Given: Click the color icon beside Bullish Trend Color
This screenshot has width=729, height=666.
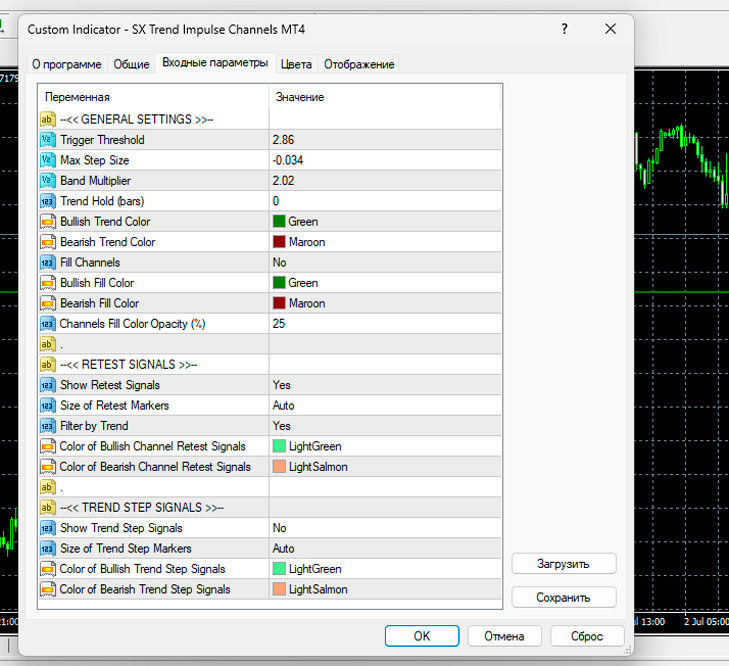Looking at the screenshot, I should (47, 222).
